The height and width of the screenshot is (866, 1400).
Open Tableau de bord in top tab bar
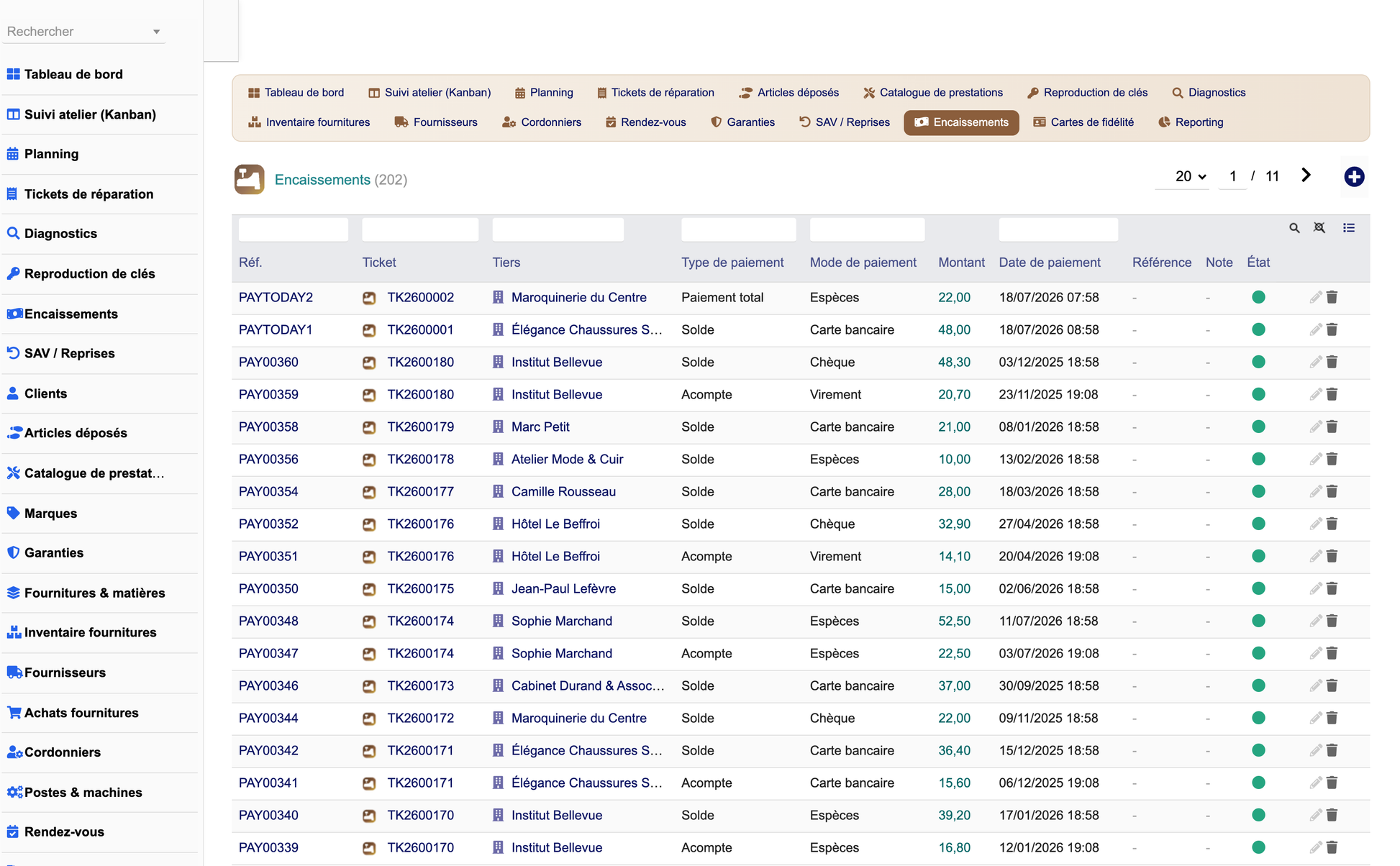(296, 93)
